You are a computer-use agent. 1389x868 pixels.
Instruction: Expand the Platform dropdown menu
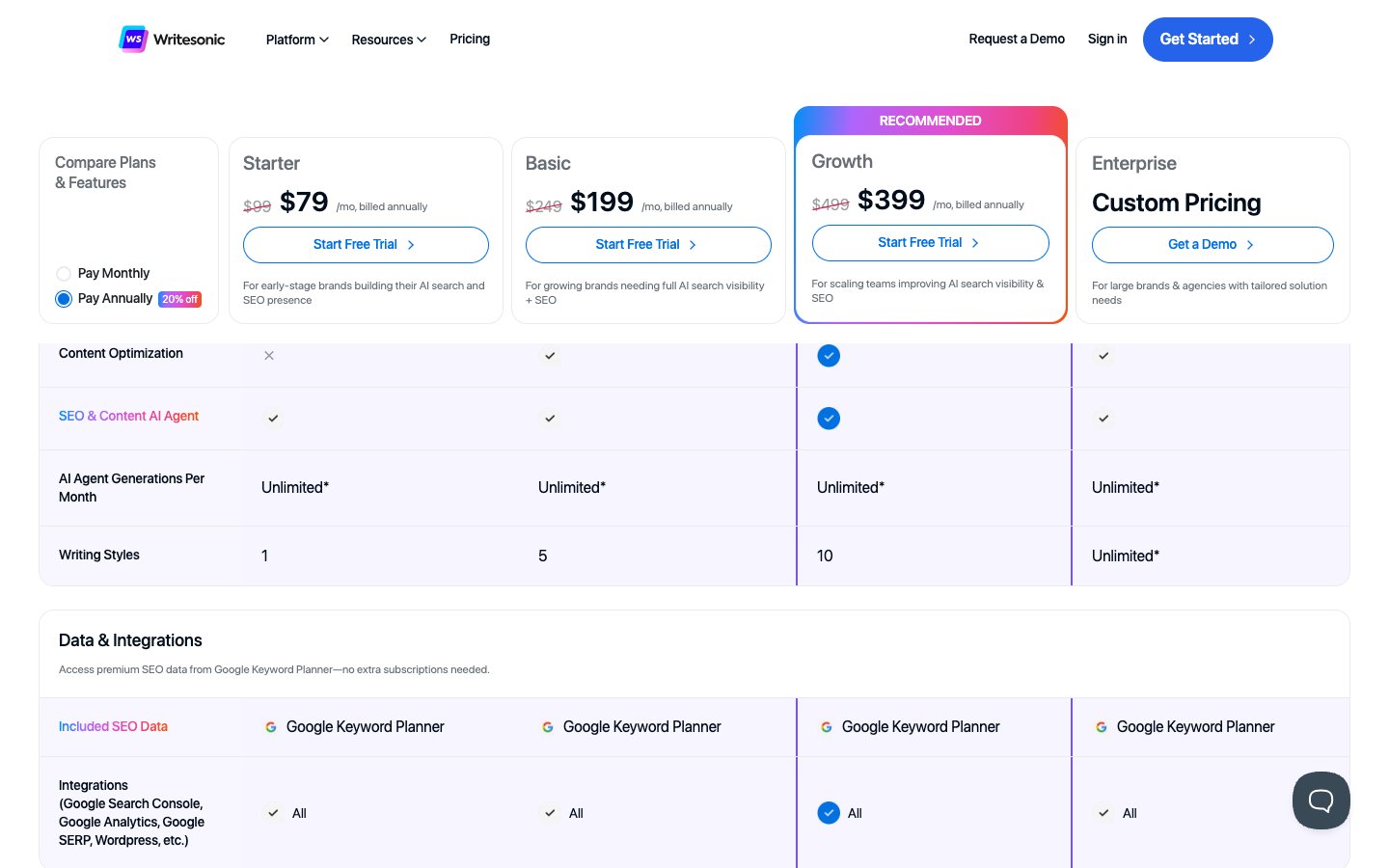pos(297,40)
